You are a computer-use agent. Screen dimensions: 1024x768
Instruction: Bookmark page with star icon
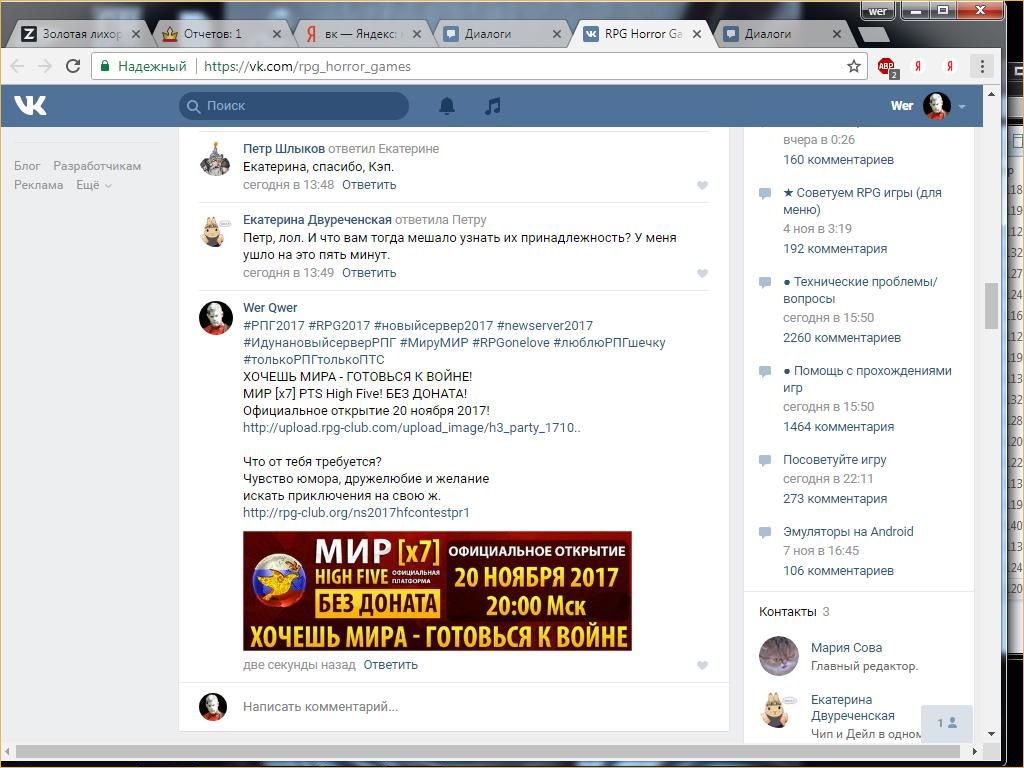click(854, 66)
